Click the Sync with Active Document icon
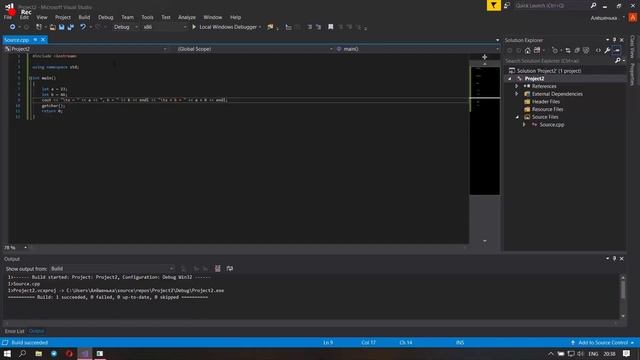Image resolution: width=640 pixels, height=360 pixels. pos(568,50)
